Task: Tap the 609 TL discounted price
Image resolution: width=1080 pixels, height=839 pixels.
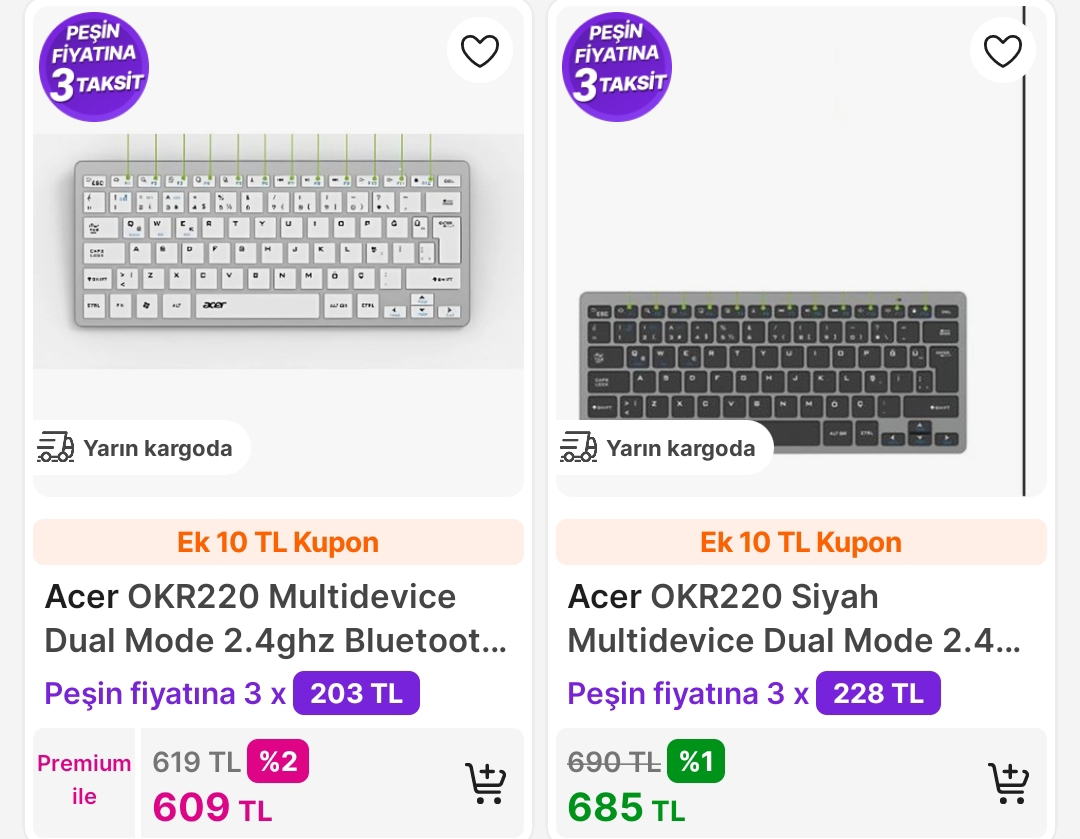Action: (212, 807)
